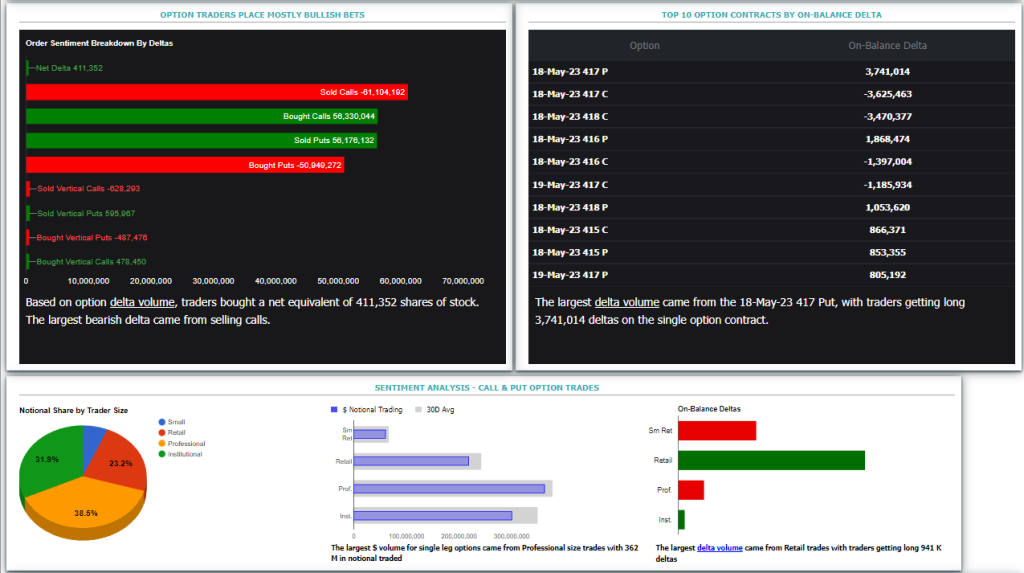Click 'Notional Share by Trader Size' title

(74, 410)
